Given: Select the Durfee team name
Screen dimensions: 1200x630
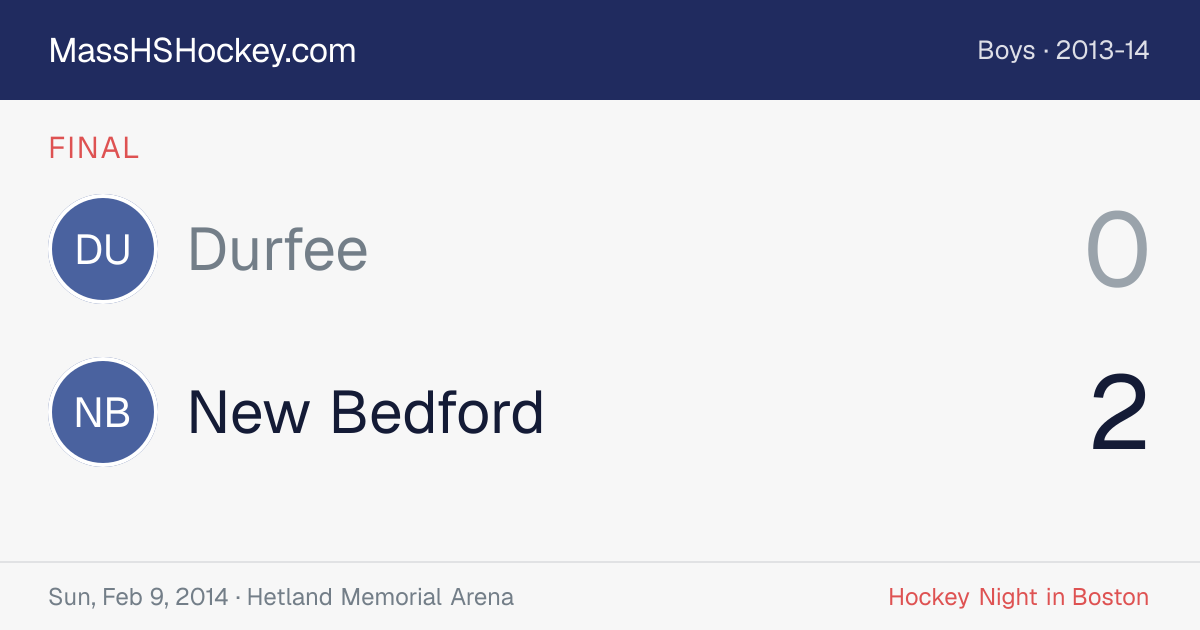Looking at the screenshot, I should point(278,249).
